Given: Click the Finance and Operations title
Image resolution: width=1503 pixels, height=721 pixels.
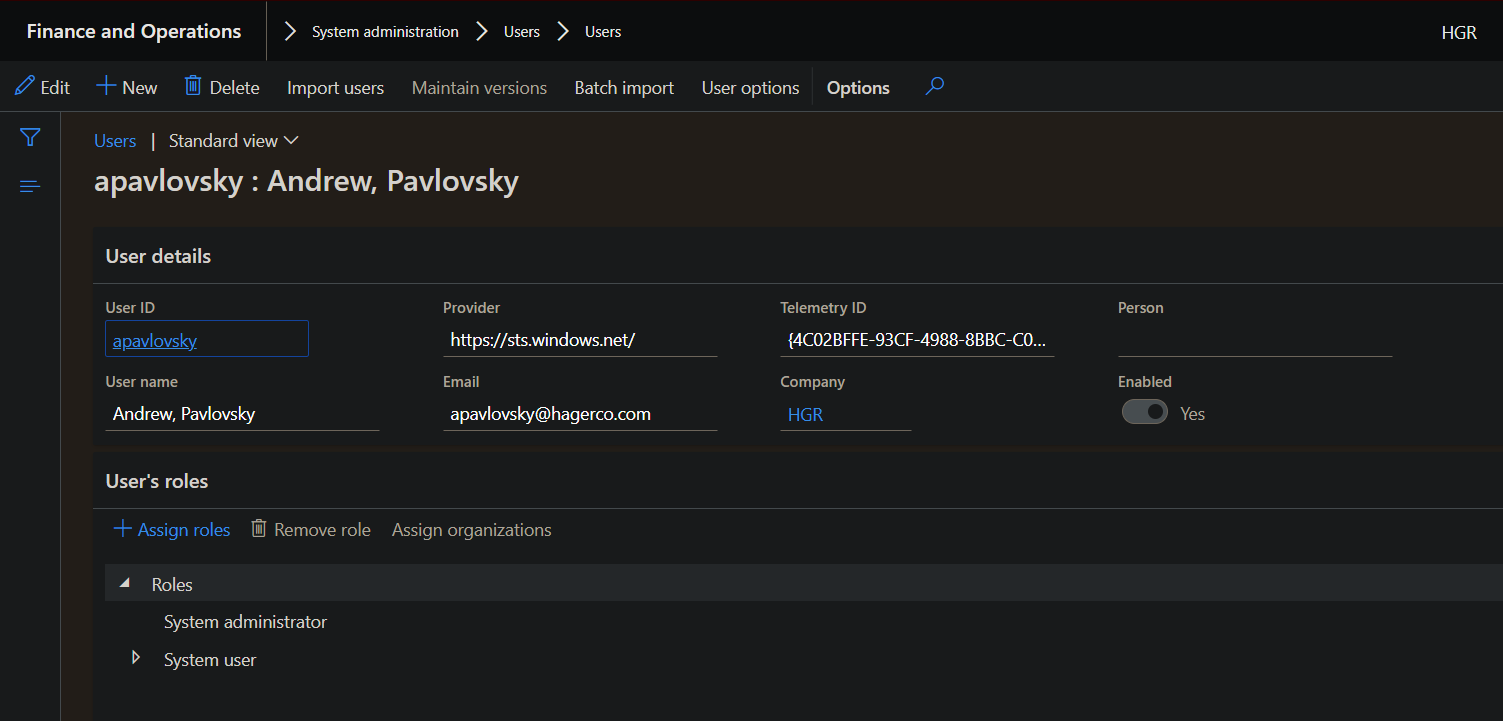Looking at the screenshot, I should 134,31.
